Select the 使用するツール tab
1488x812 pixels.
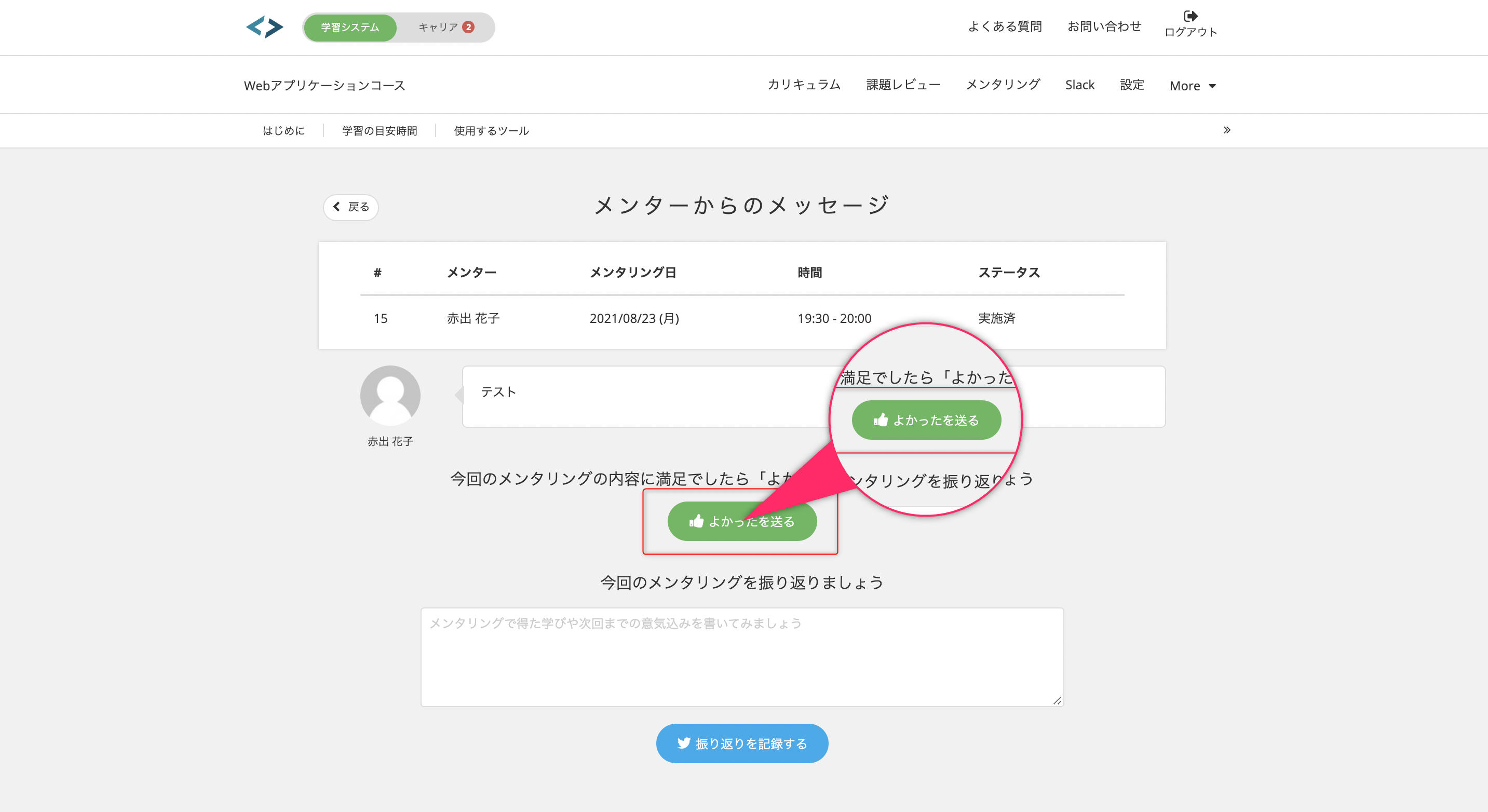[491, 130]
